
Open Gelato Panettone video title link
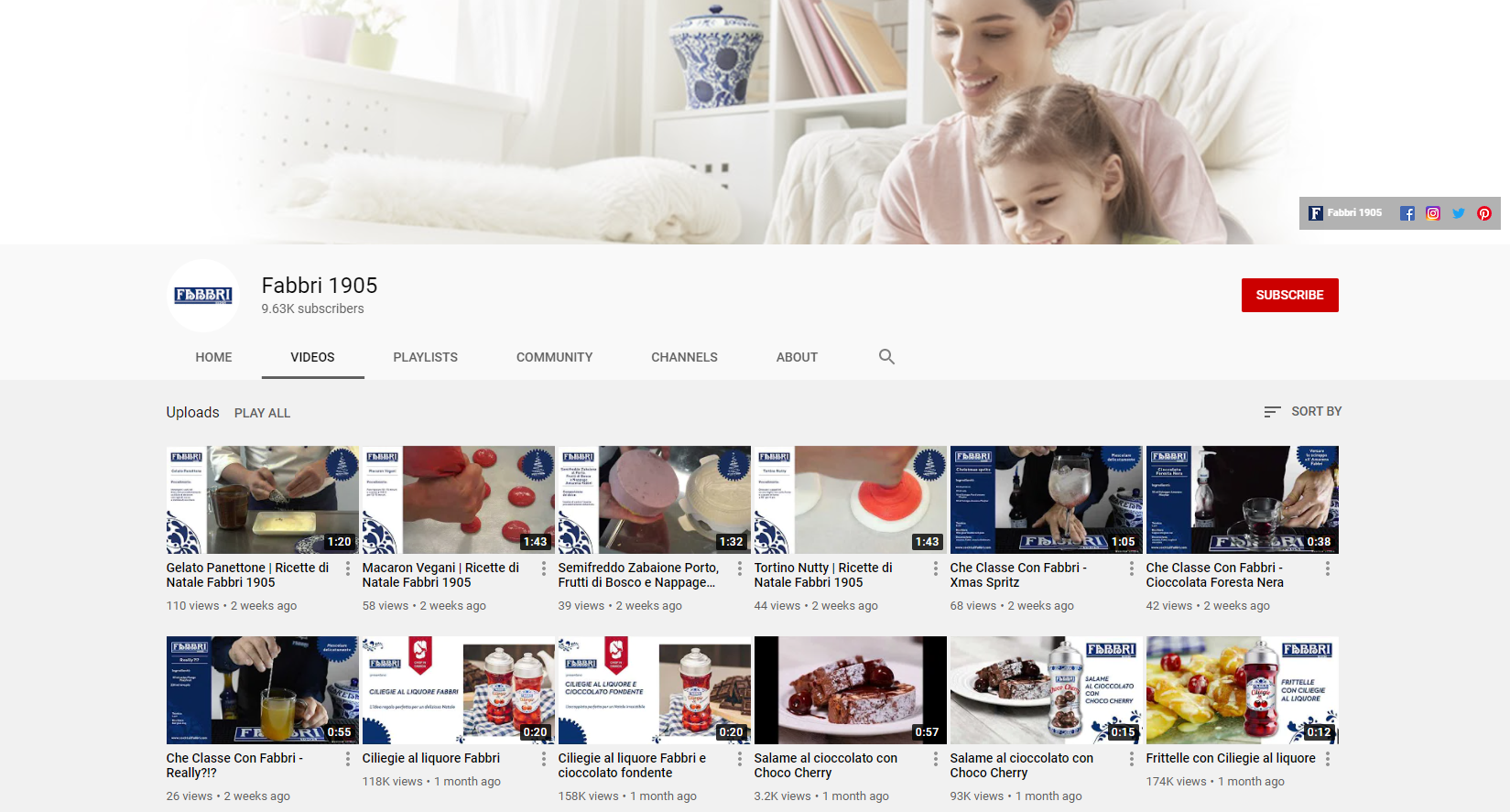point(247,575)
